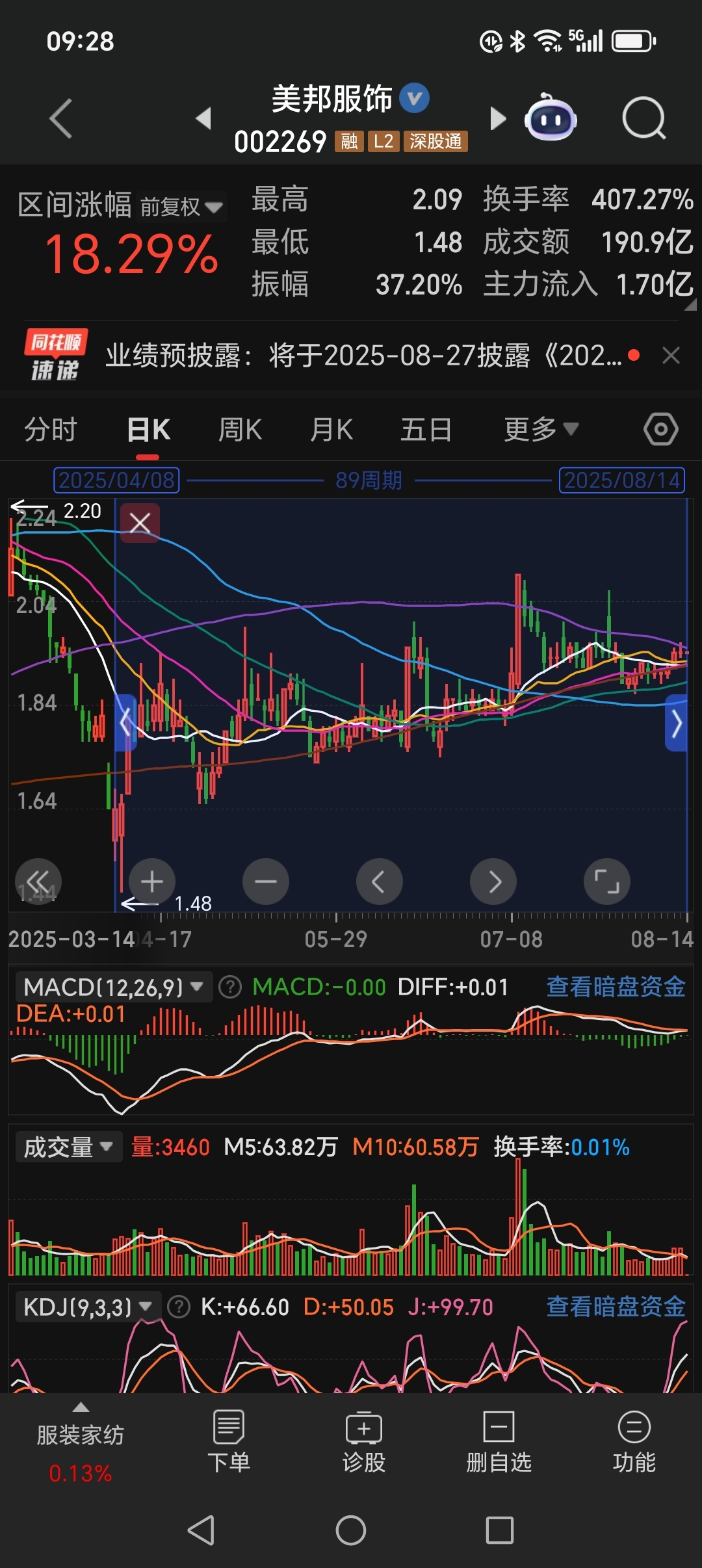Tap the range end date 2025/08/14

tap(622, 480)
